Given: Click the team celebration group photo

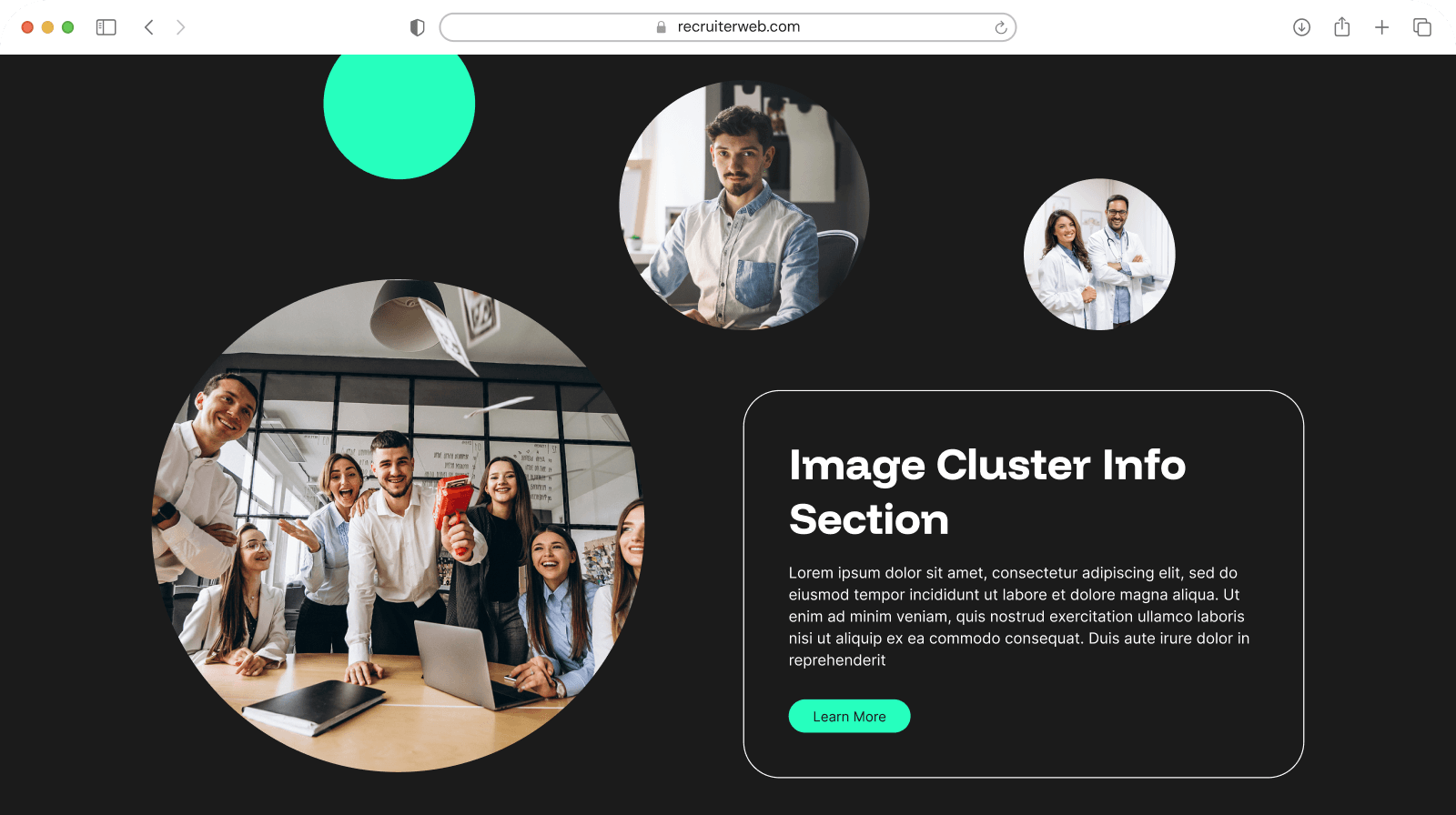Looking at the screenshot, I should click(398, 526).
